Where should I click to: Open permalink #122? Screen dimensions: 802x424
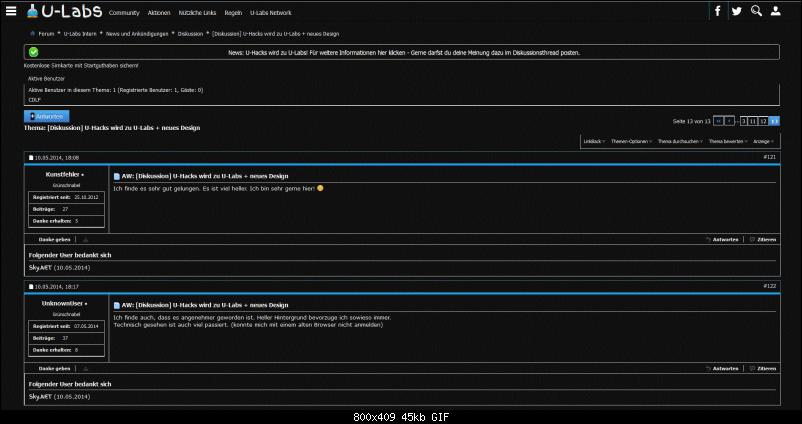[x=769, y=286]
